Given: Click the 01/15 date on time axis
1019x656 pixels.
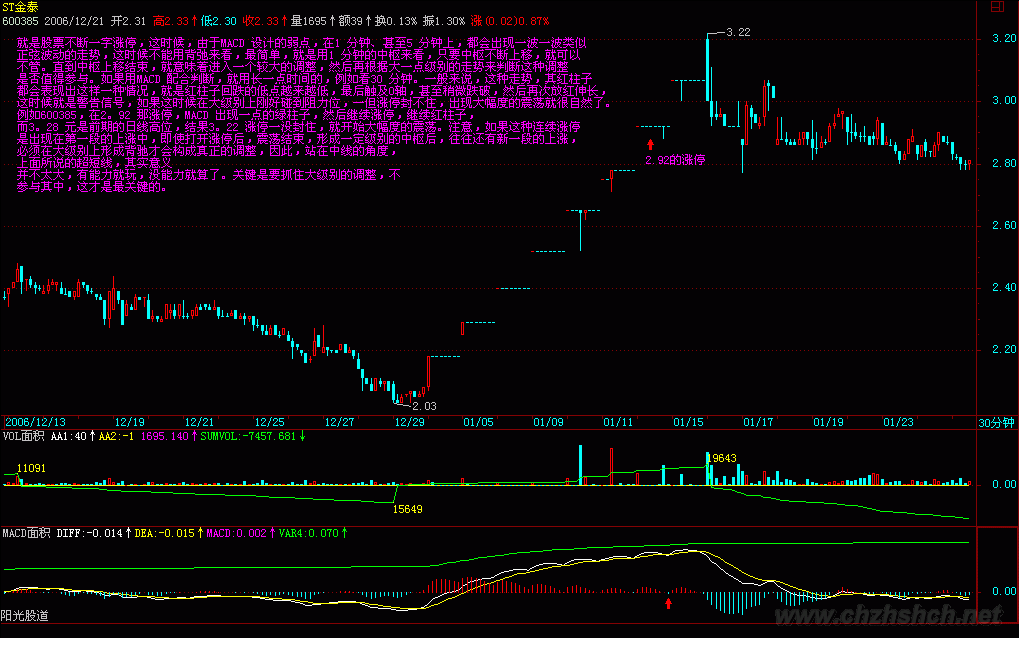Looking at the screenshot, I should 687,422.
